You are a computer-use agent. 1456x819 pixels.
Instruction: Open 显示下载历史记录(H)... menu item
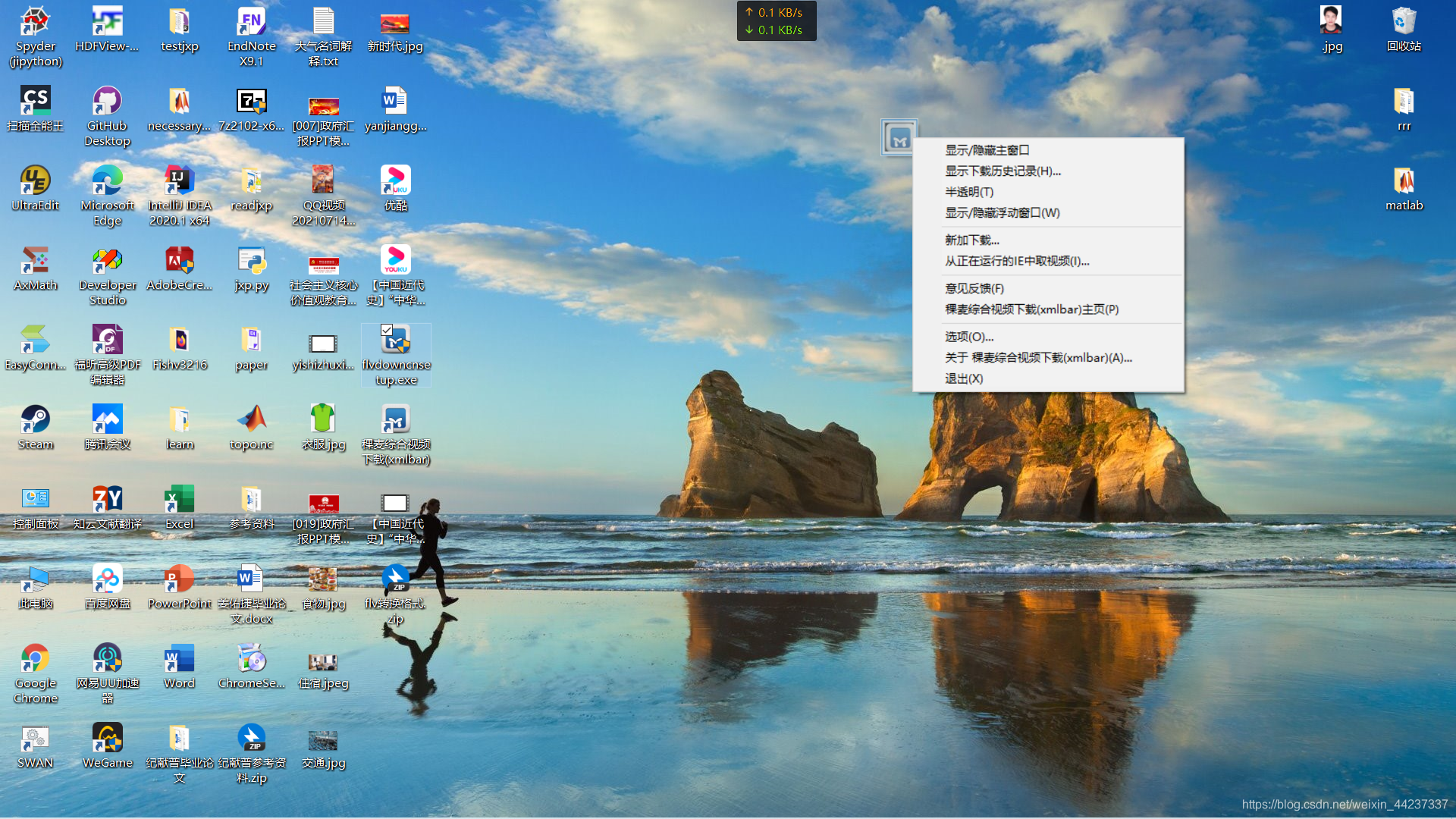[1003, 171]
